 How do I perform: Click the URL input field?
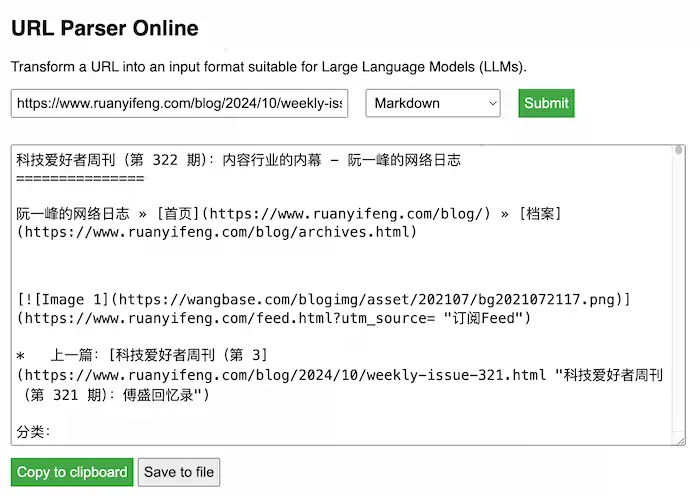(179, 103)
